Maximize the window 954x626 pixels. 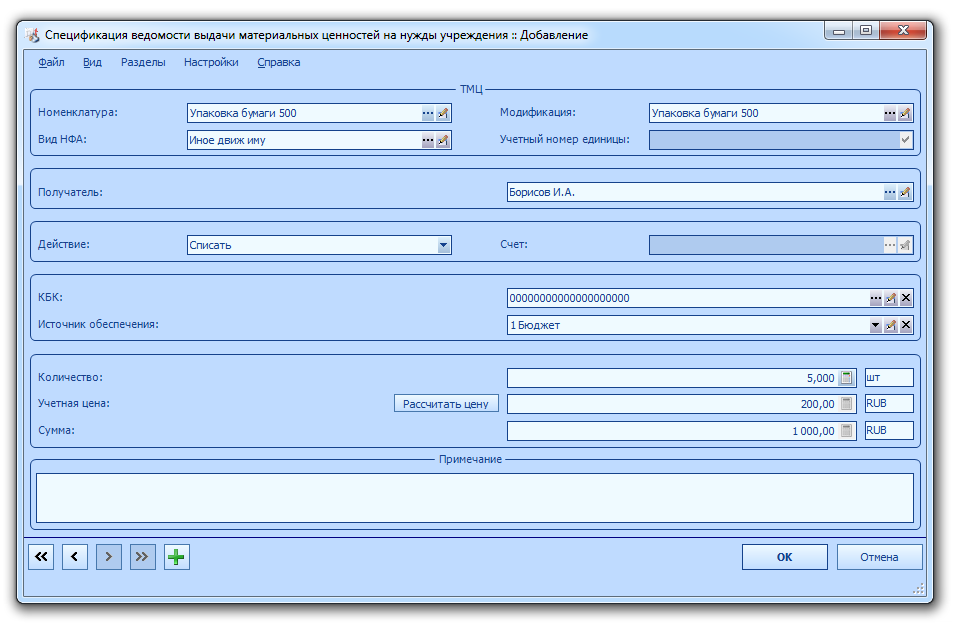[866, 31]
